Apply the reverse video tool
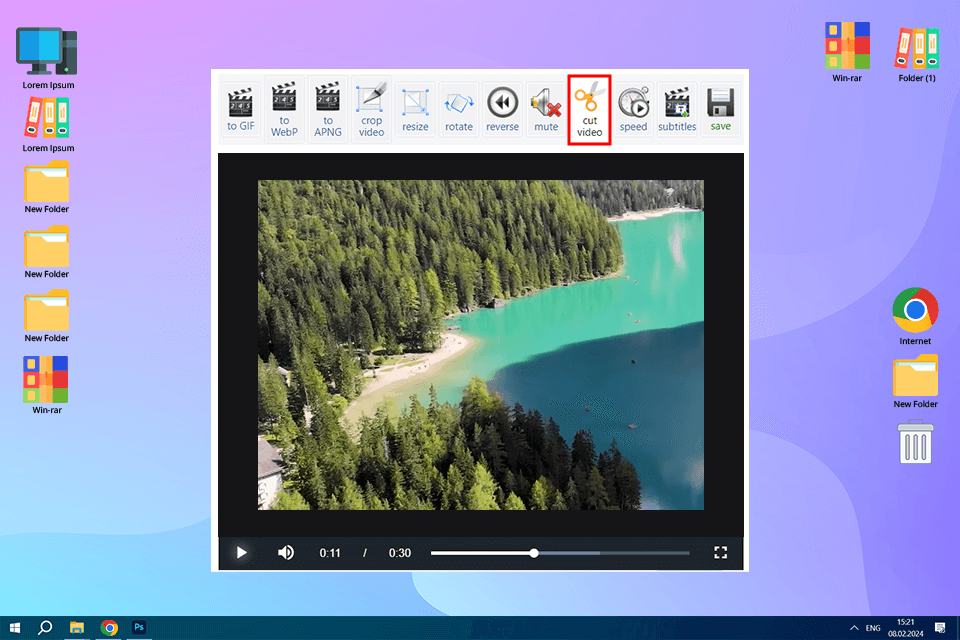The height and width of the screenshot is (640, 960). [x=503, y=110]
